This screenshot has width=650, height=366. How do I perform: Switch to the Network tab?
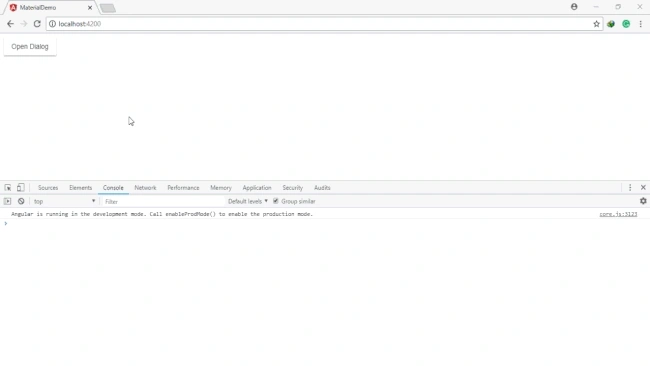coord(146,188)
